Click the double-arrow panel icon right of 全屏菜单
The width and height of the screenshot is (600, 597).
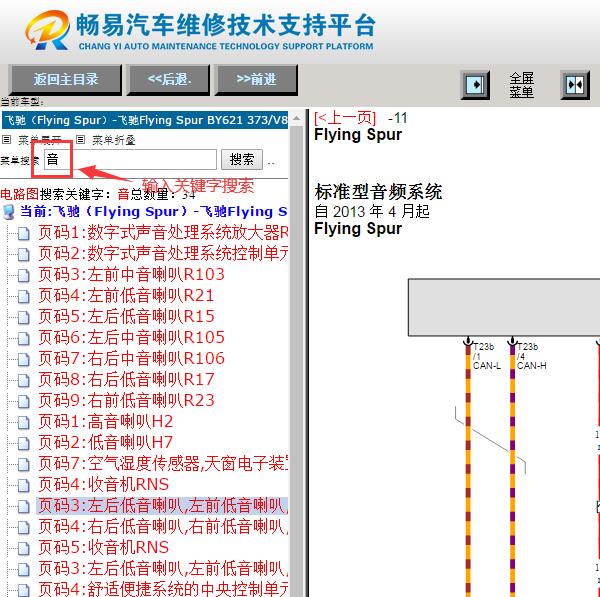click(x=575, y=85)
